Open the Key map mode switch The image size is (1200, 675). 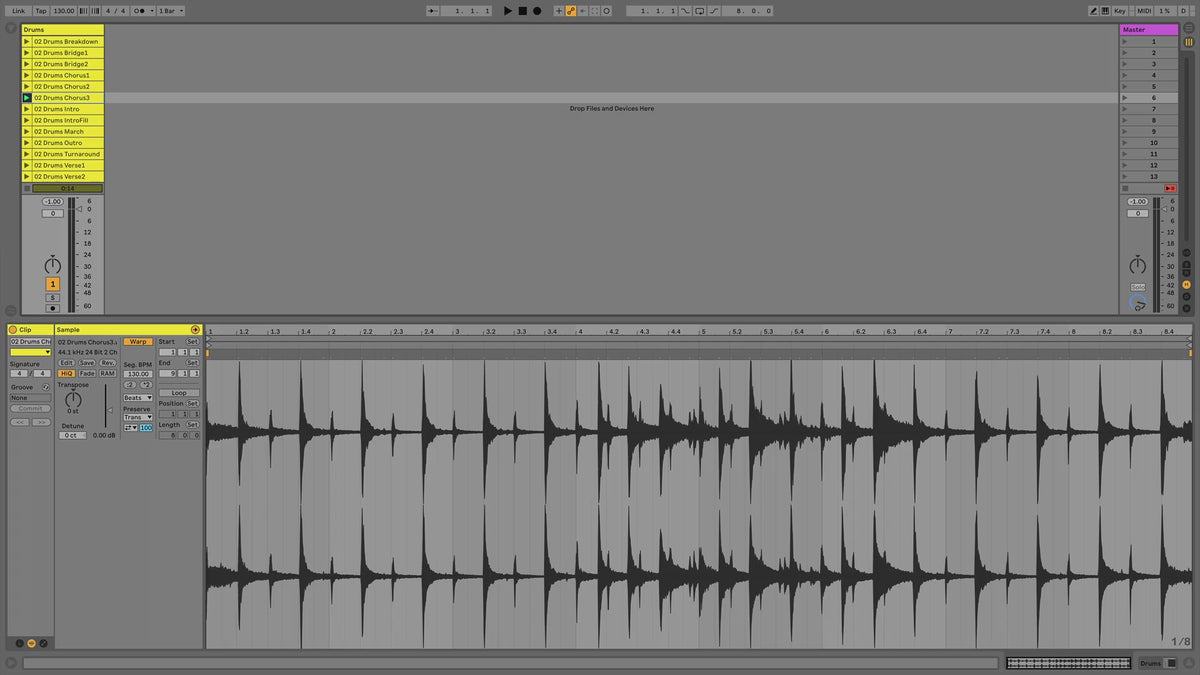tap(1119, 11)
